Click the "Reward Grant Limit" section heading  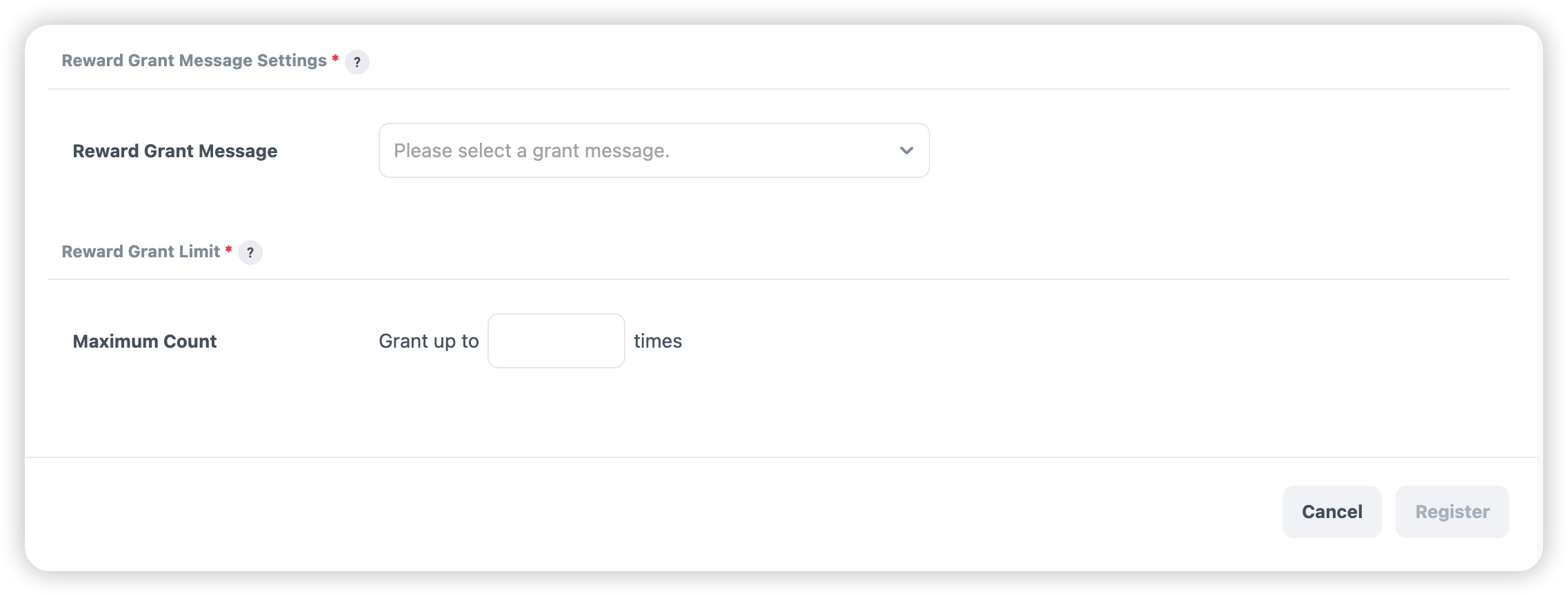141,252
